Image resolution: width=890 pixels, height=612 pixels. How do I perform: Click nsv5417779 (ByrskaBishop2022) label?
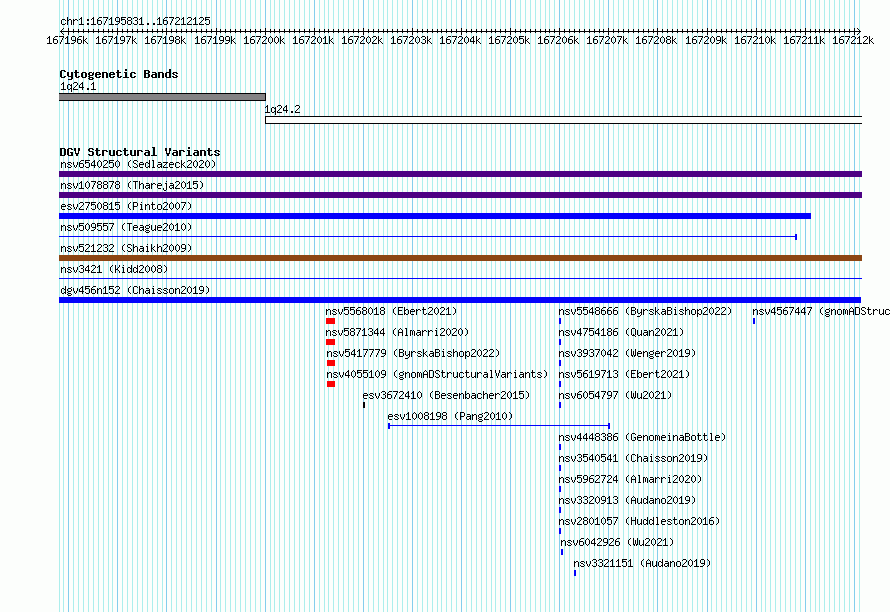click(x=413, y=353)
